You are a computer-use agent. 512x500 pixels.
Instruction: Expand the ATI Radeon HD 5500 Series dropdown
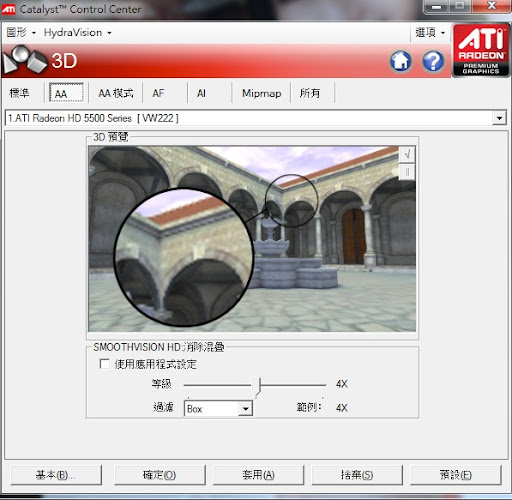pos(499,118)
